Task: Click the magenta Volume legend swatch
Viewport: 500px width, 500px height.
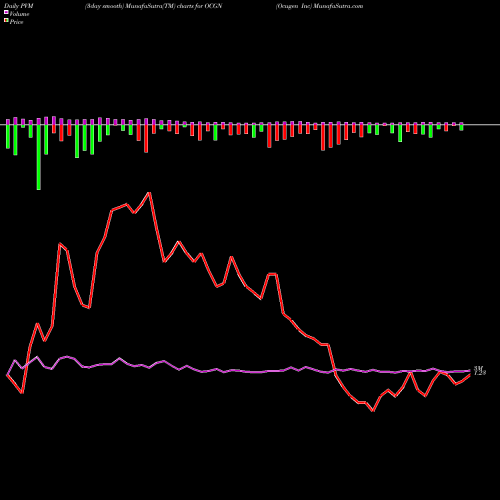Action: coord(6,12)
